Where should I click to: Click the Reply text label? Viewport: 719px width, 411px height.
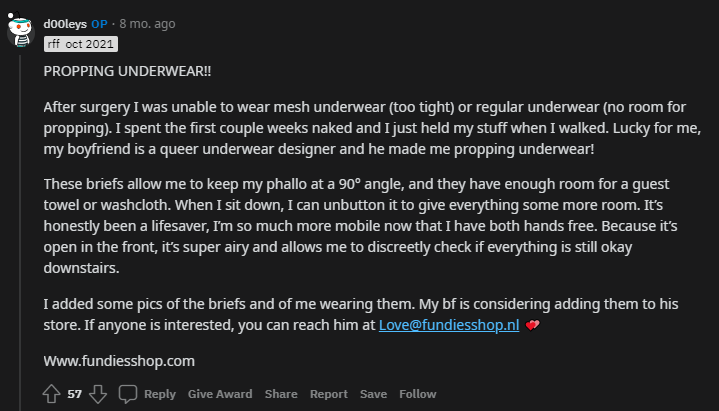160,394
